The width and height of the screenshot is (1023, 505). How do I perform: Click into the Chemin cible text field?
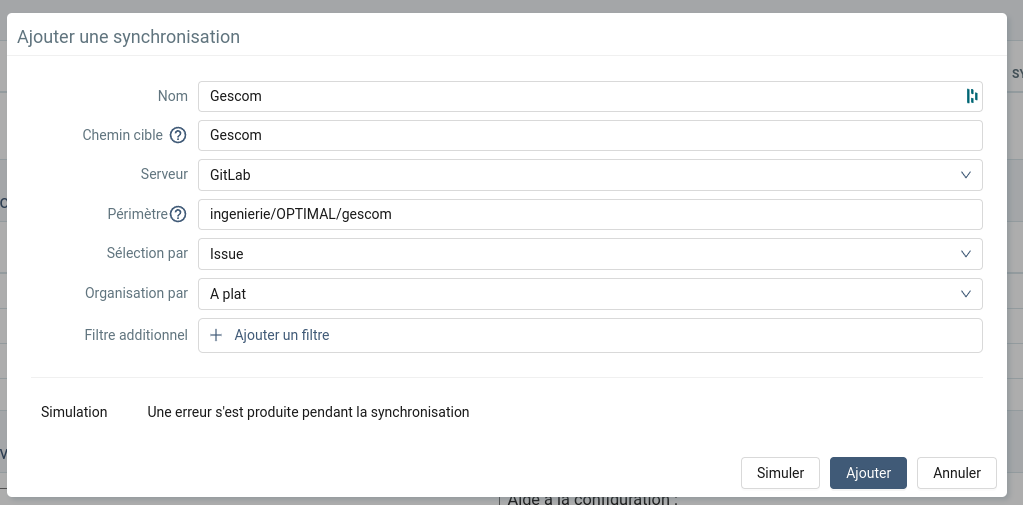pos(590,135)
